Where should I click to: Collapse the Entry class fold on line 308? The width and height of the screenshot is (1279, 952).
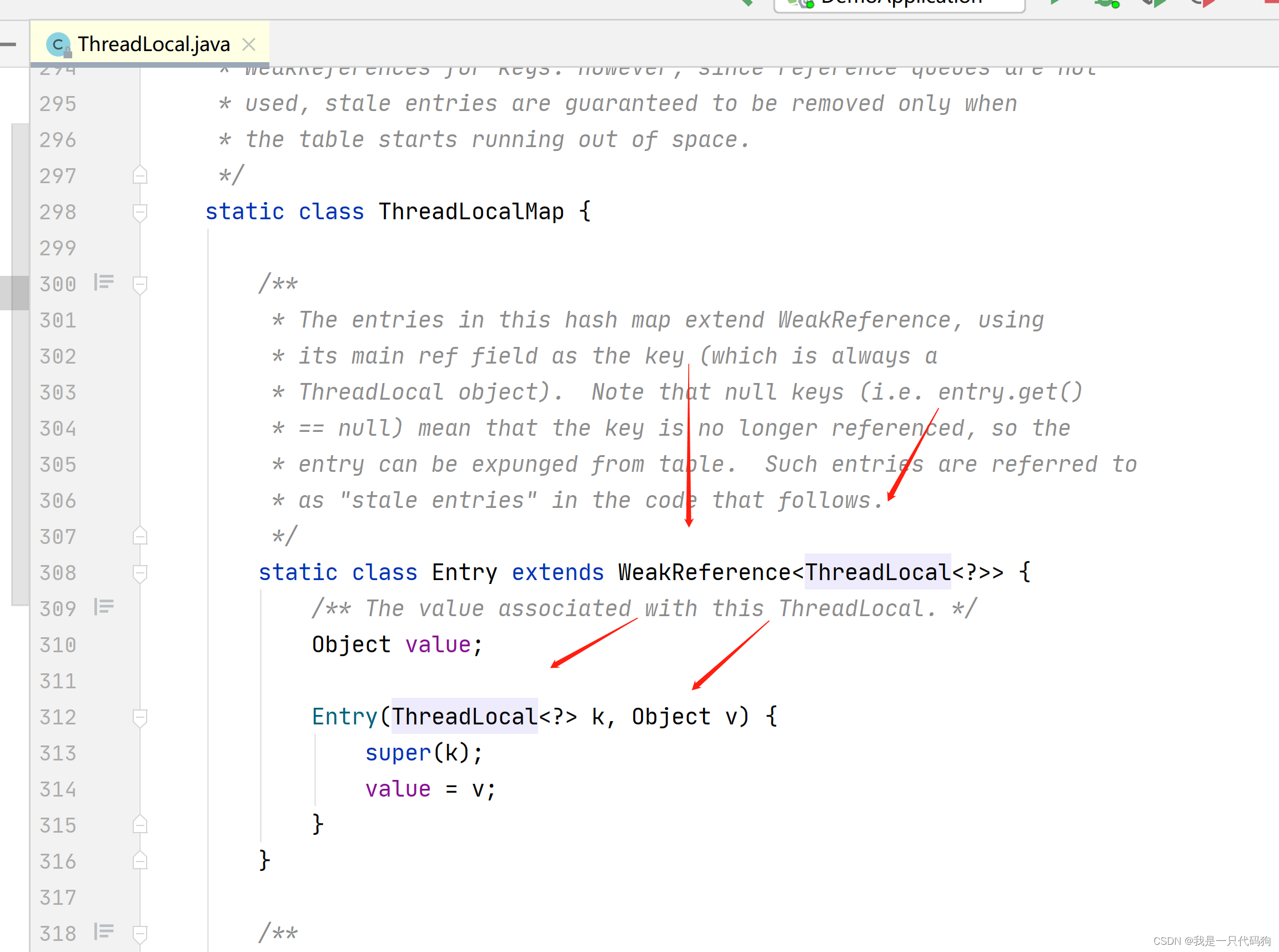point(140,573)
